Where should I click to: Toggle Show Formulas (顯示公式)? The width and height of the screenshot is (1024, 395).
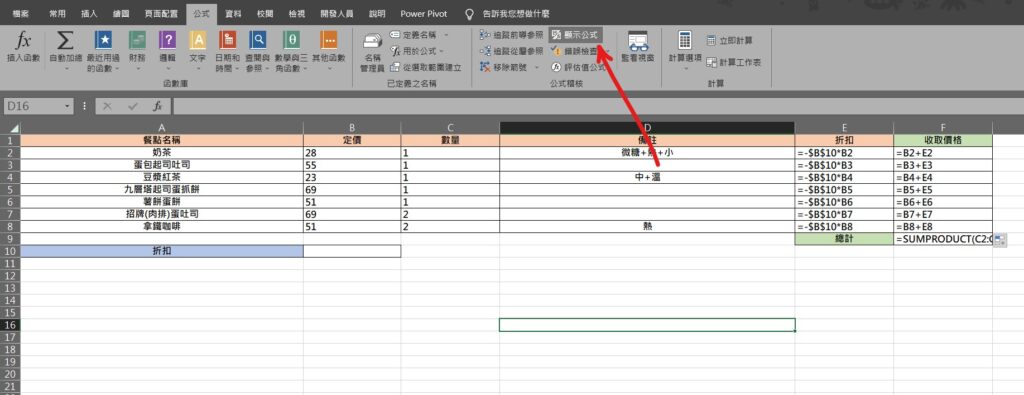pos(575,35)
